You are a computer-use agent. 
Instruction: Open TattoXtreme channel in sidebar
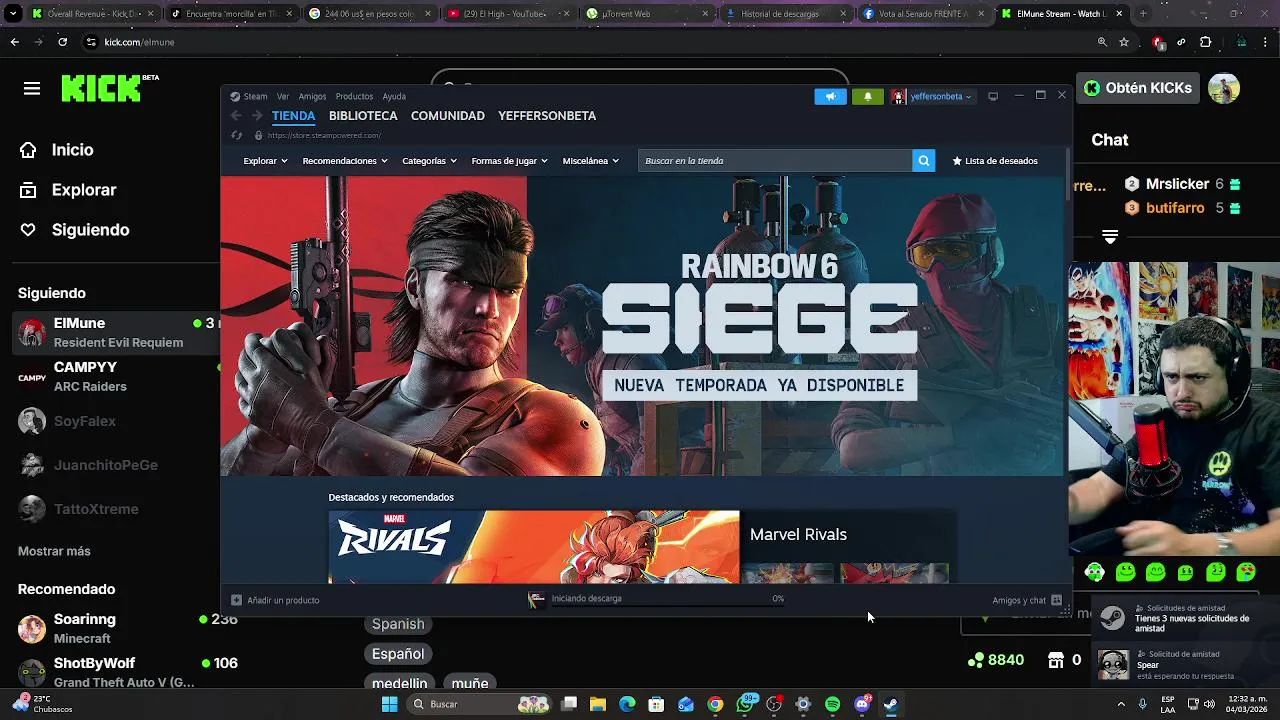tap(116, 509)
